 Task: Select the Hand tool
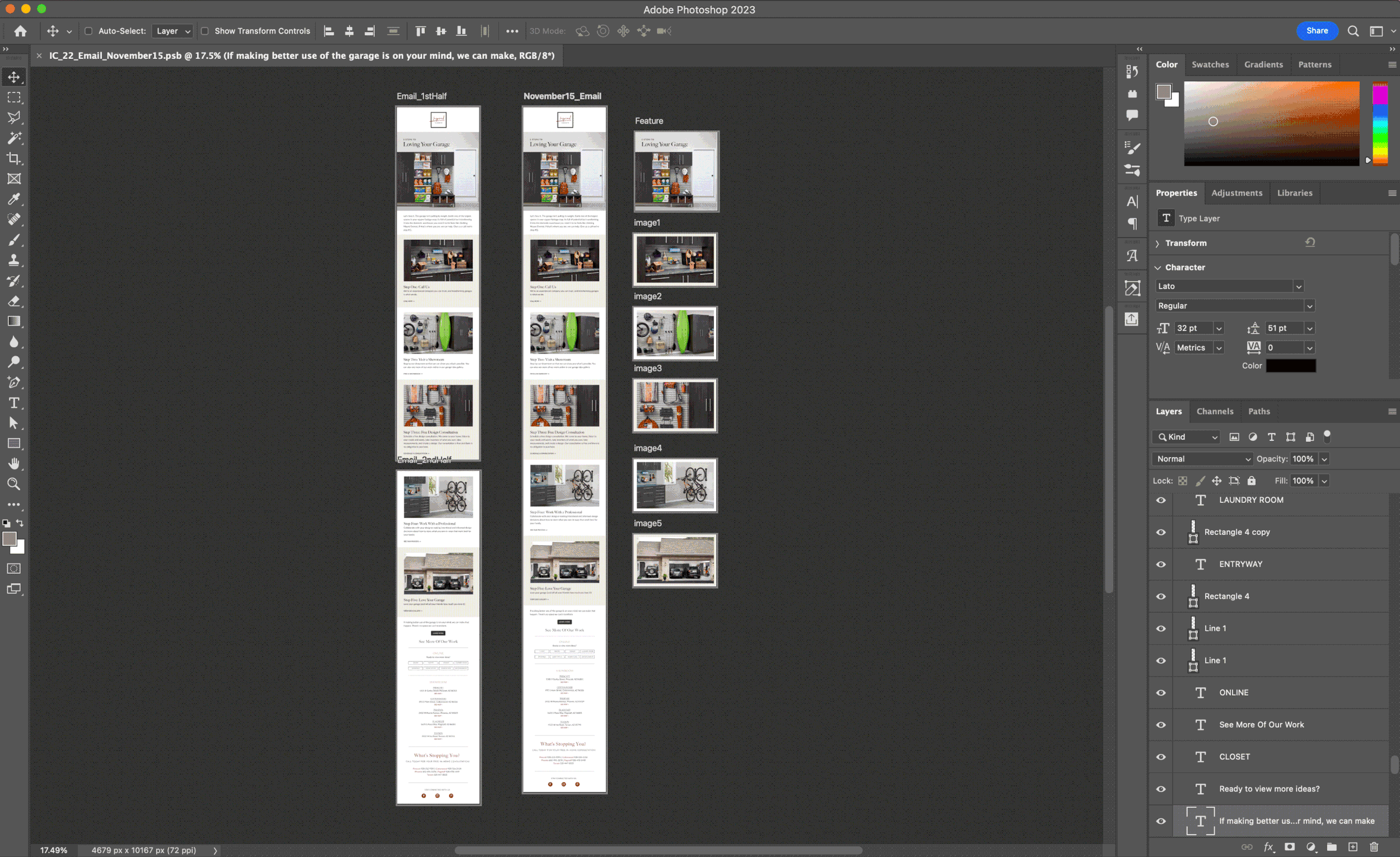[13, 464]
